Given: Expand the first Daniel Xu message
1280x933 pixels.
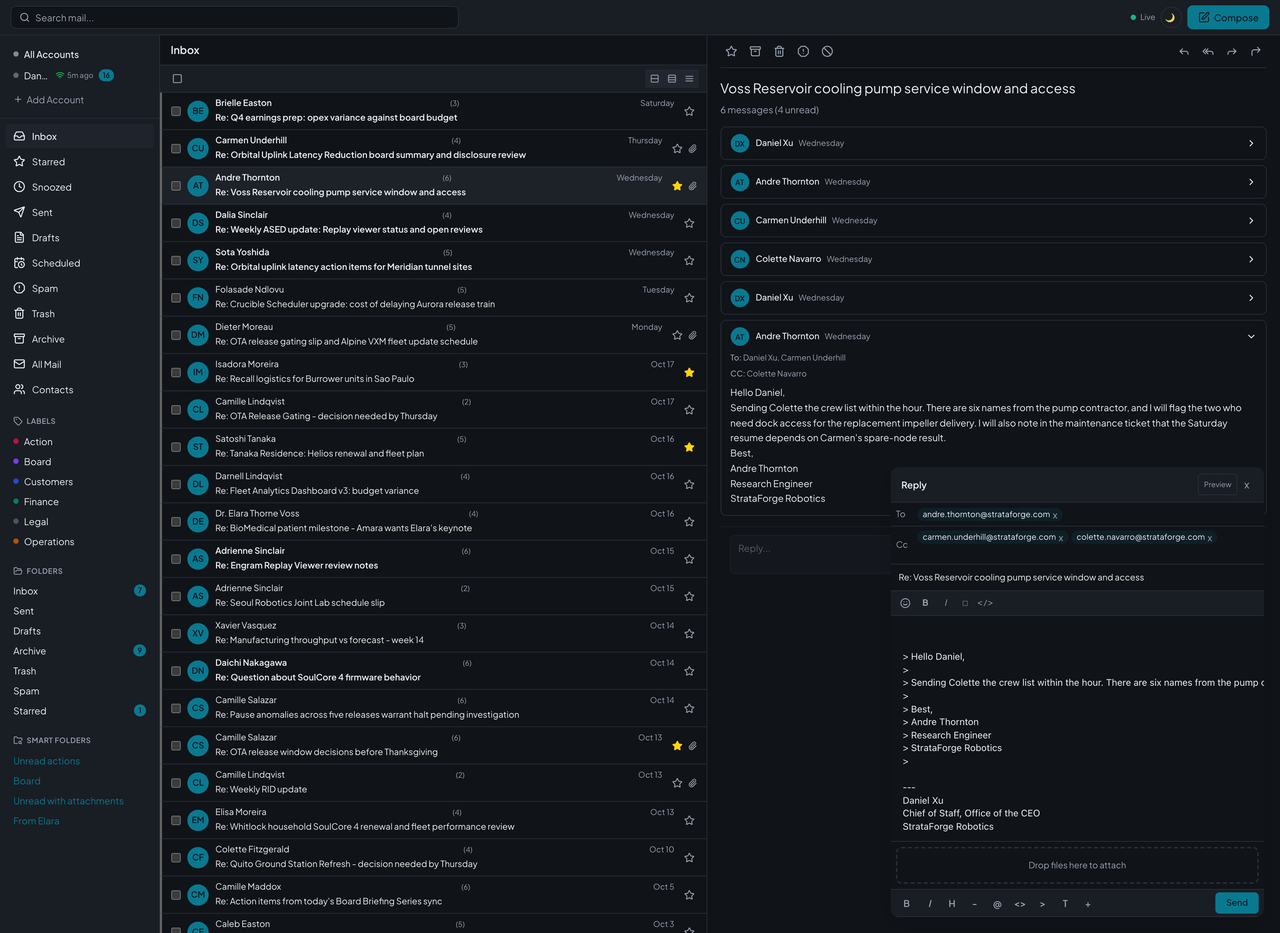Looking at the screenshot, I should point(993,143).
